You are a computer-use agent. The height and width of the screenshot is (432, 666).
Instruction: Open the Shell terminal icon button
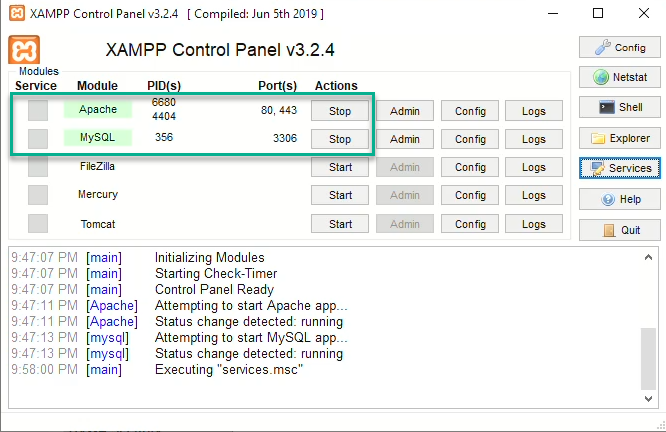point(620,107)
